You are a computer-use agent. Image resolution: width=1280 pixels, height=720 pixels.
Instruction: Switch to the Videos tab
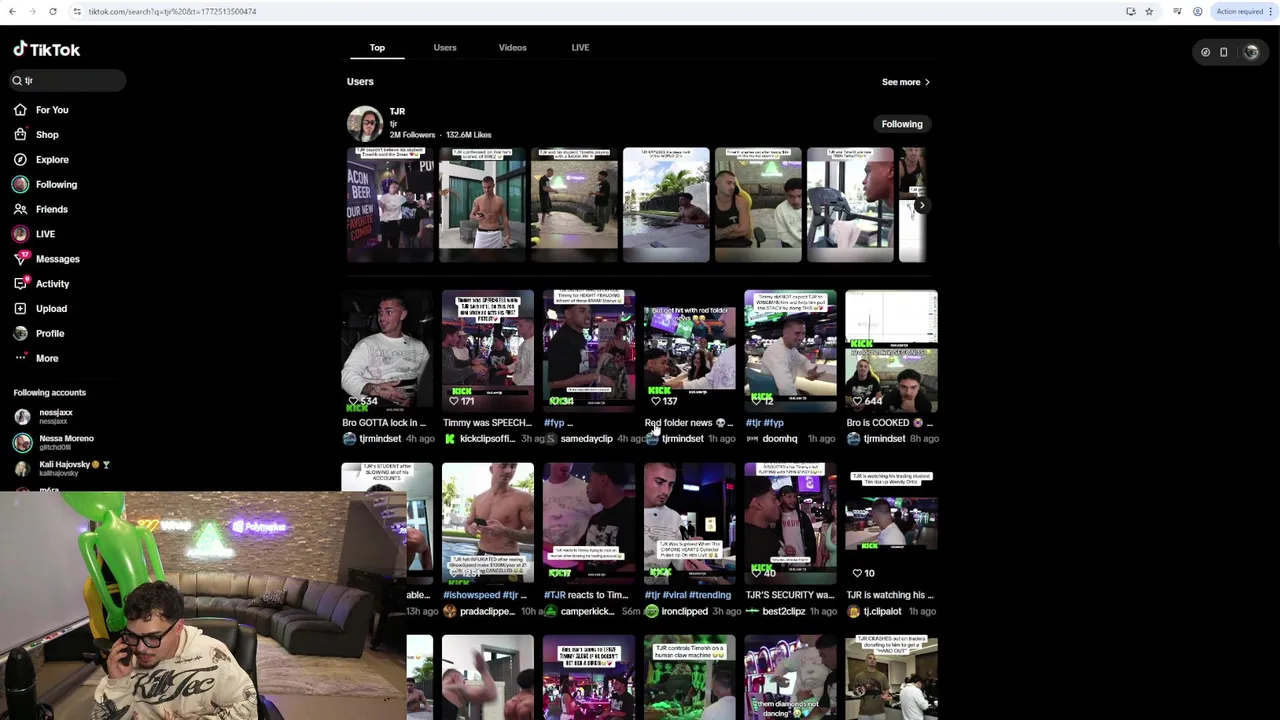512,47
